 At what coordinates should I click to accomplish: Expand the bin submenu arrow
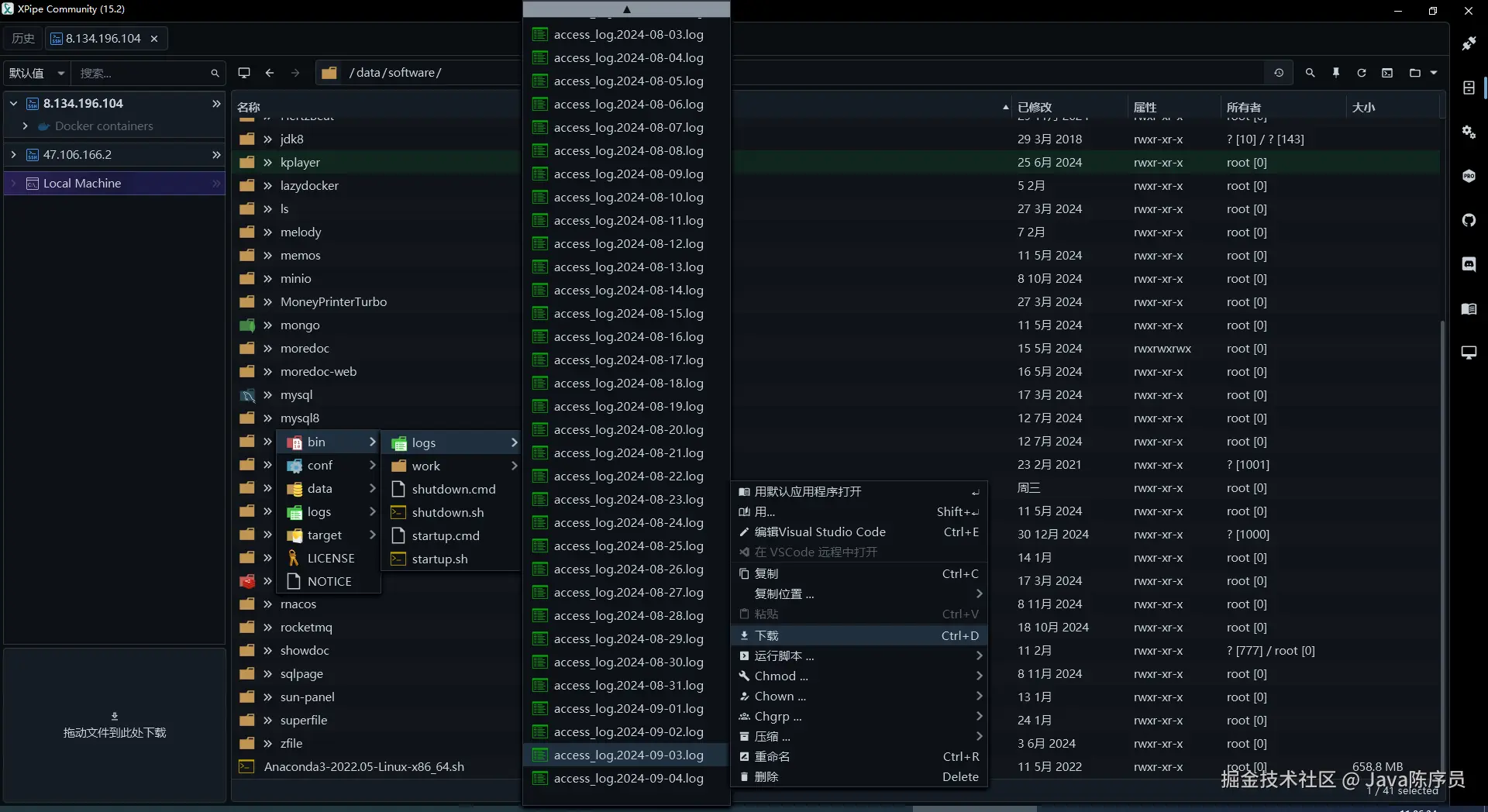(x=372, y=442)
